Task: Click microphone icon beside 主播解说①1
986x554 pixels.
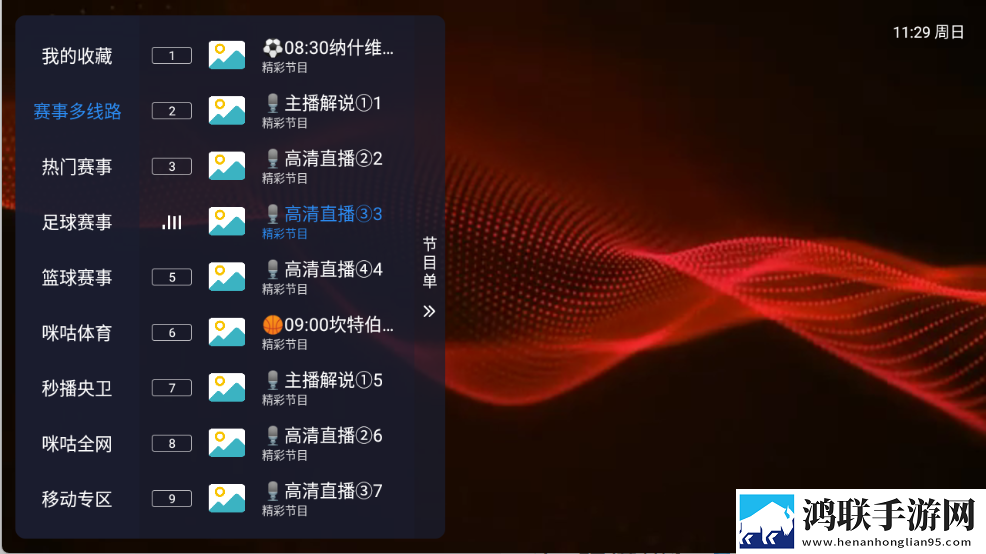Action: point(272,103)
